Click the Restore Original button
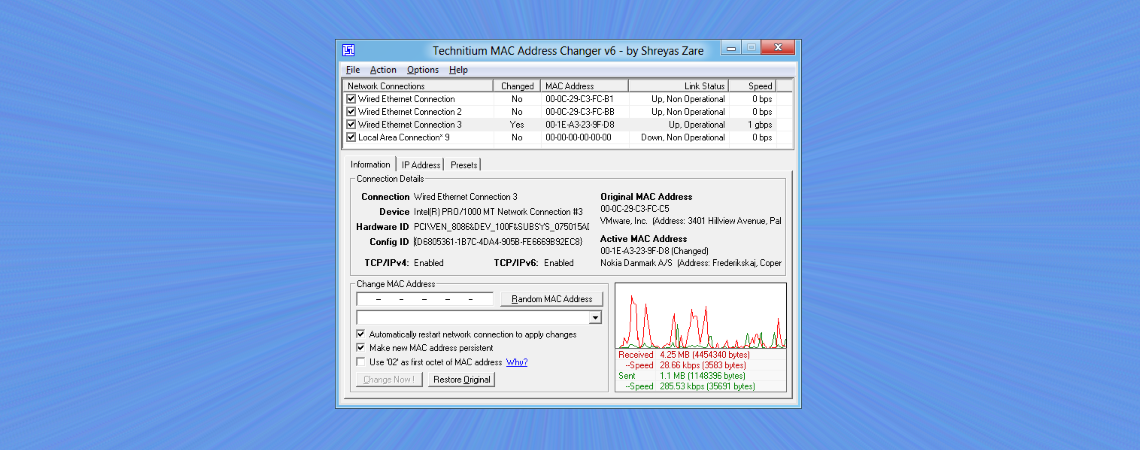1140x450 pixels. pyautogui.click(x=462, y=379)
